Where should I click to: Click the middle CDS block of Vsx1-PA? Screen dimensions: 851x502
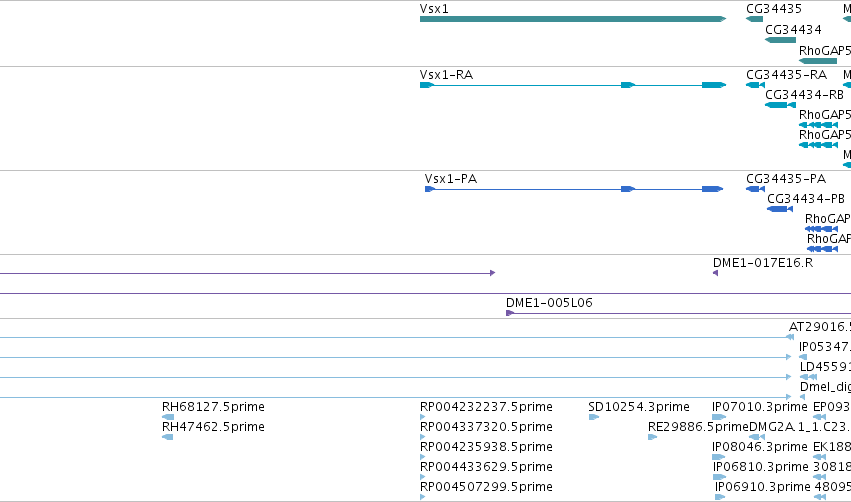628,189
